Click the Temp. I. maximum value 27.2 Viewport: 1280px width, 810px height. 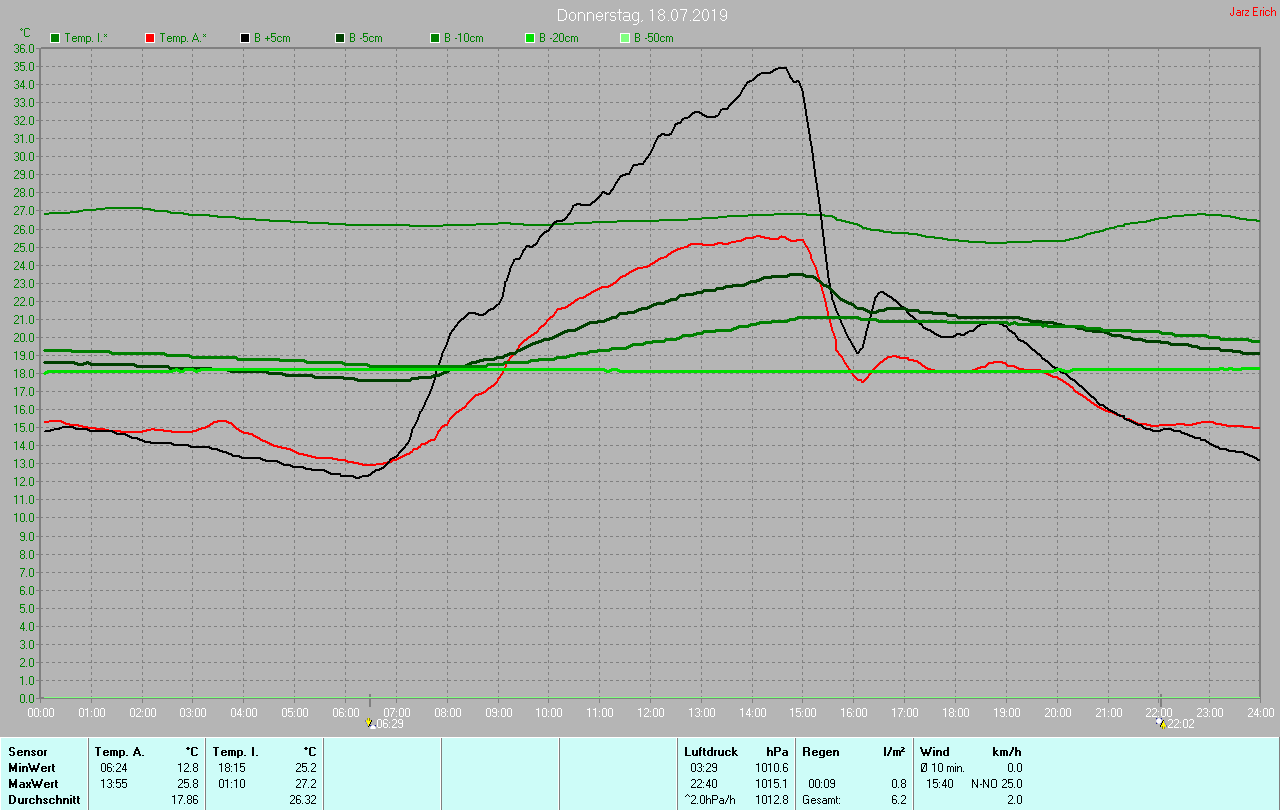305,783
